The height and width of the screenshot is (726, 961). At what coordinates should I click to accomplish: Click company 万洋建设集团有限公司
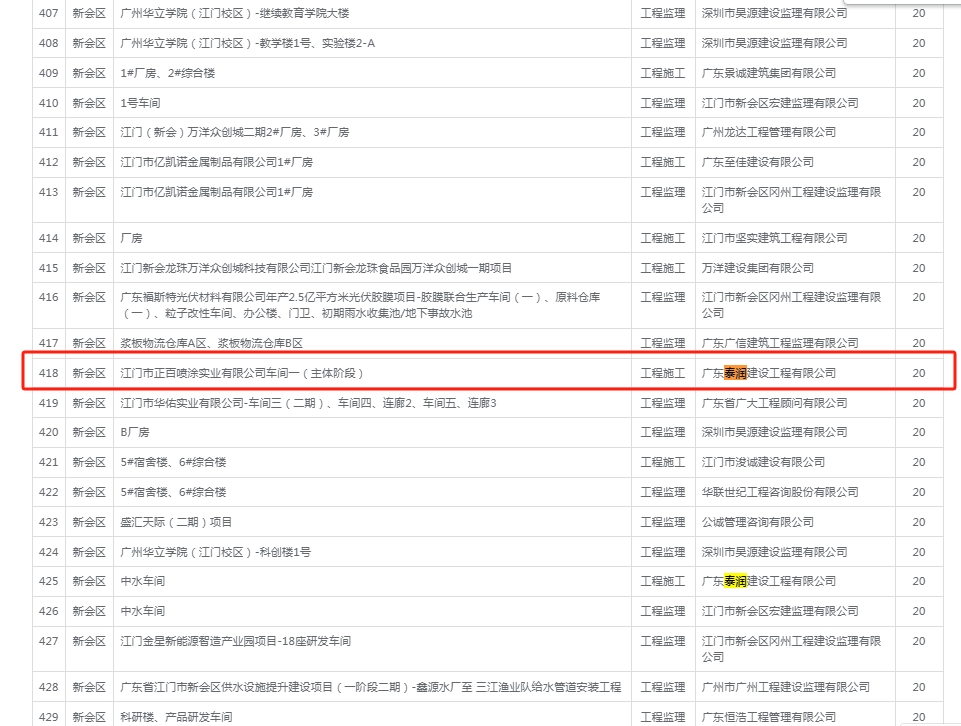[x=758, y=268]
